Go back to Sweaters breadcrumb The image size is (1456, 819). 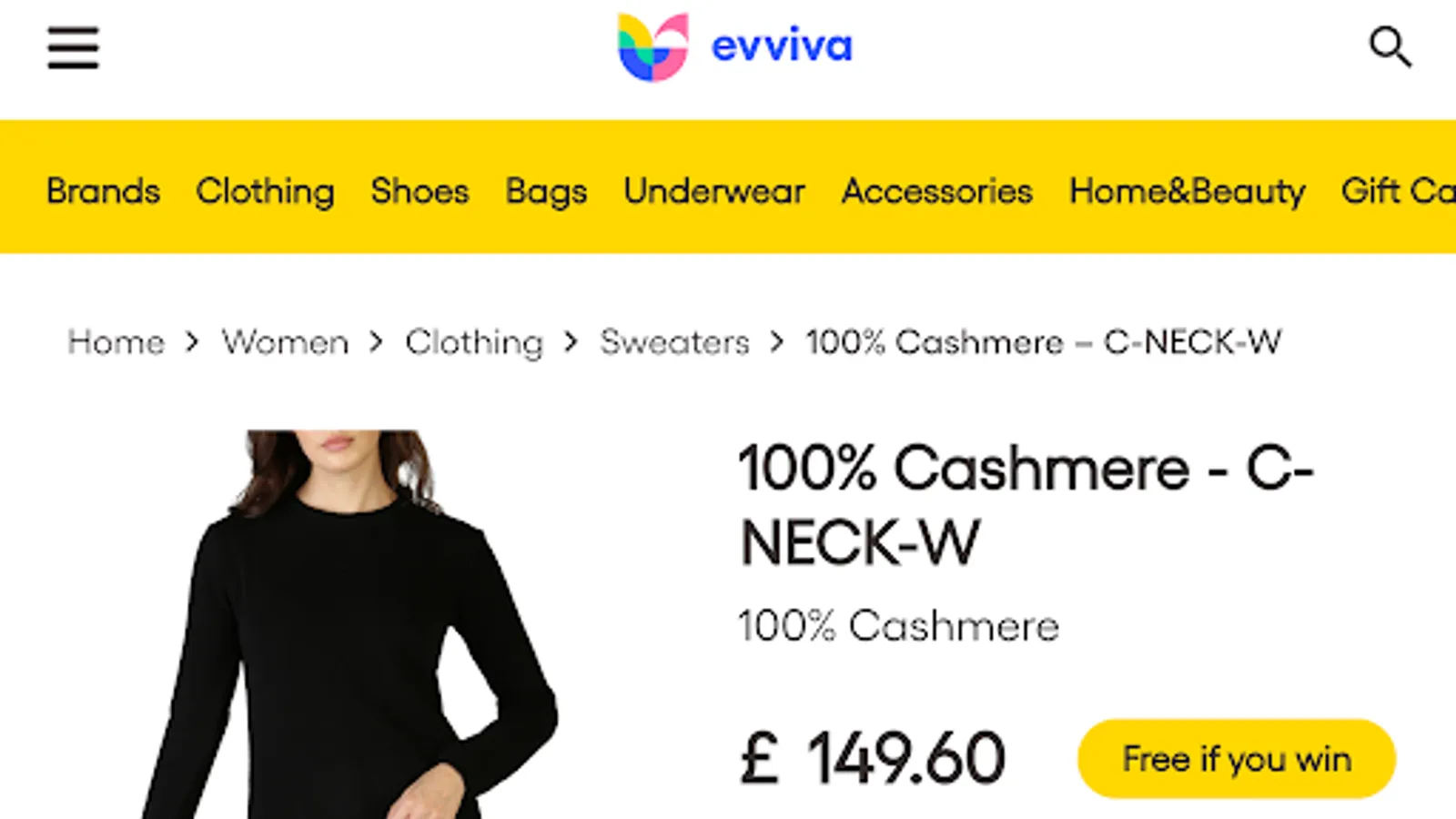[674, 342]
